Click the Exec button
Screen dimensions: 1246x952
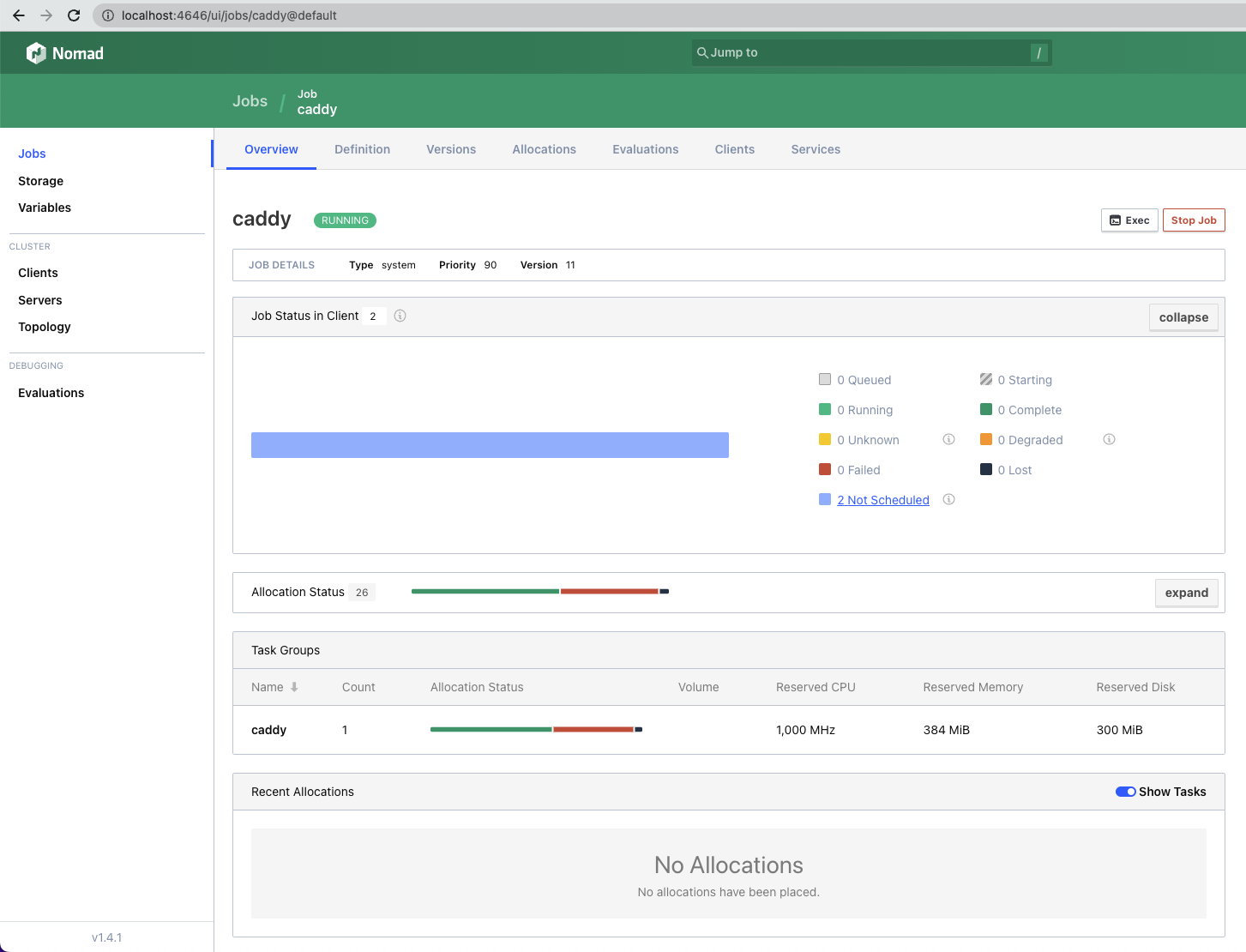1129,220
